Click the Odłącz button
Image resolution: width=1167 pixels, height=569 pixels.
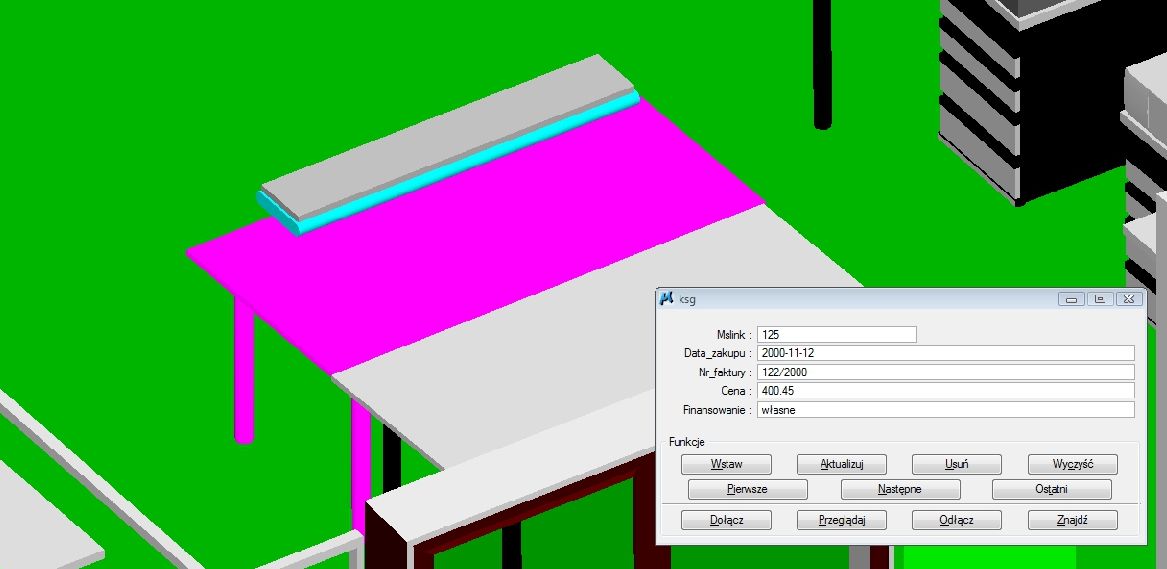[956, 520]
